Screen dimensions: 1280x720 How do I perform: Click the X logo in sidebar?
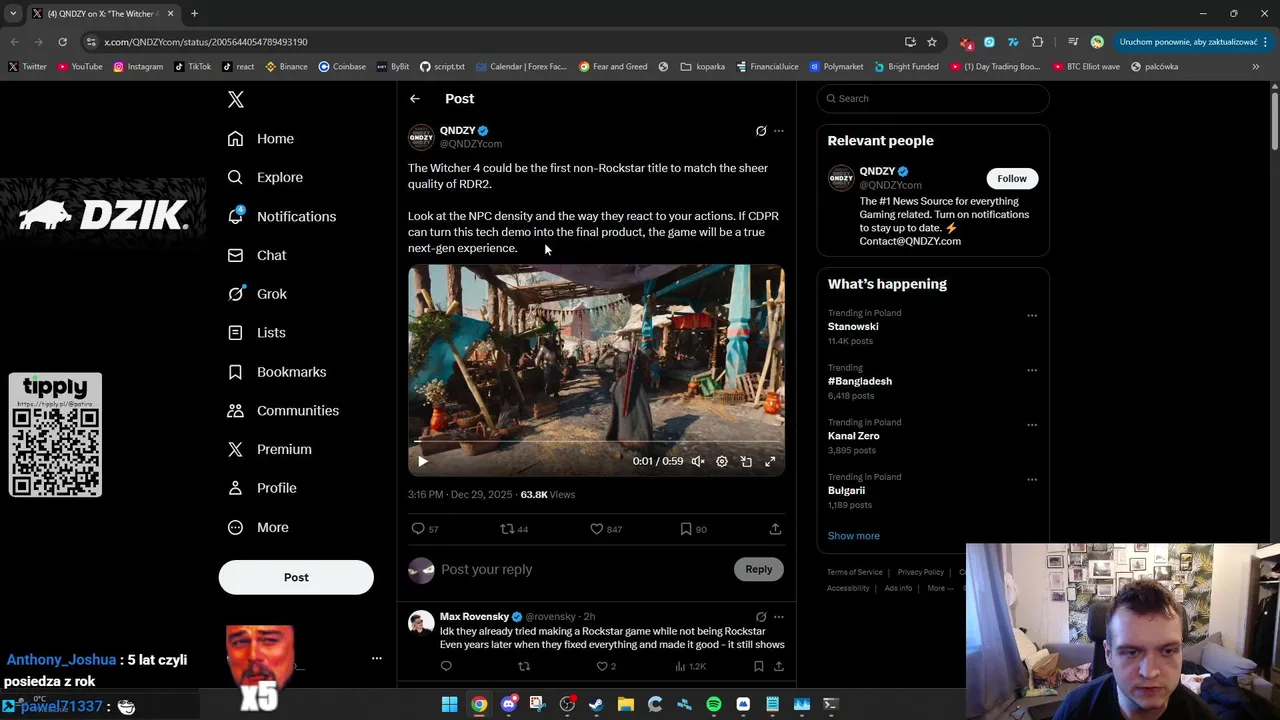pos(236,99)
